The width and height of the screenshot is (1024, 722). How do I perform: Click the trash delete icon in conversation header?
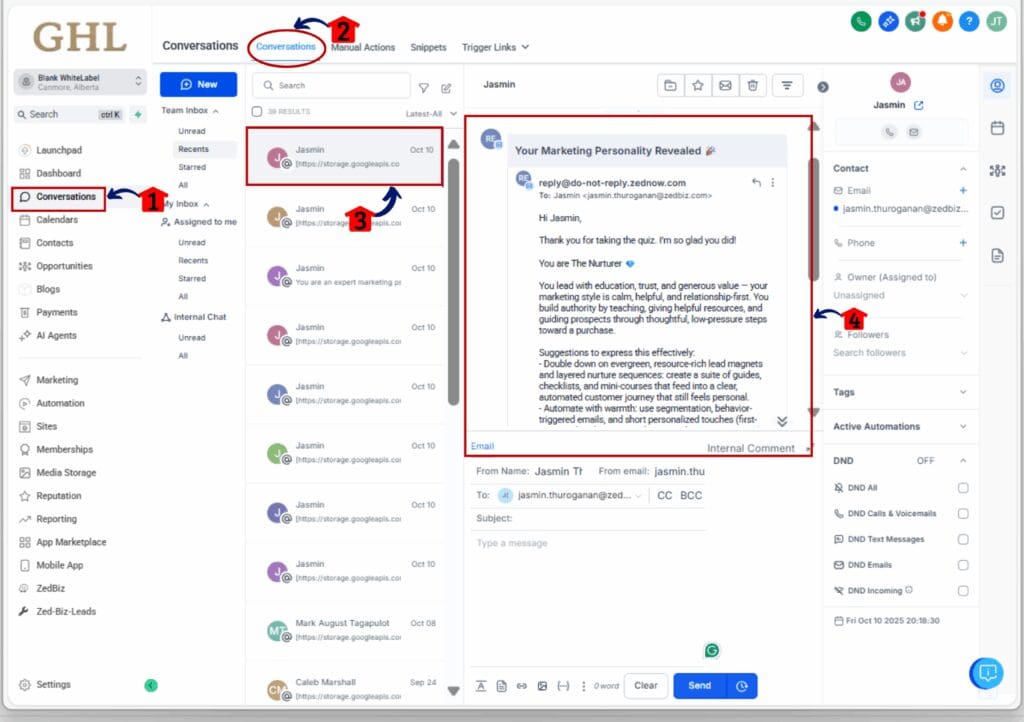coord(752,85)
